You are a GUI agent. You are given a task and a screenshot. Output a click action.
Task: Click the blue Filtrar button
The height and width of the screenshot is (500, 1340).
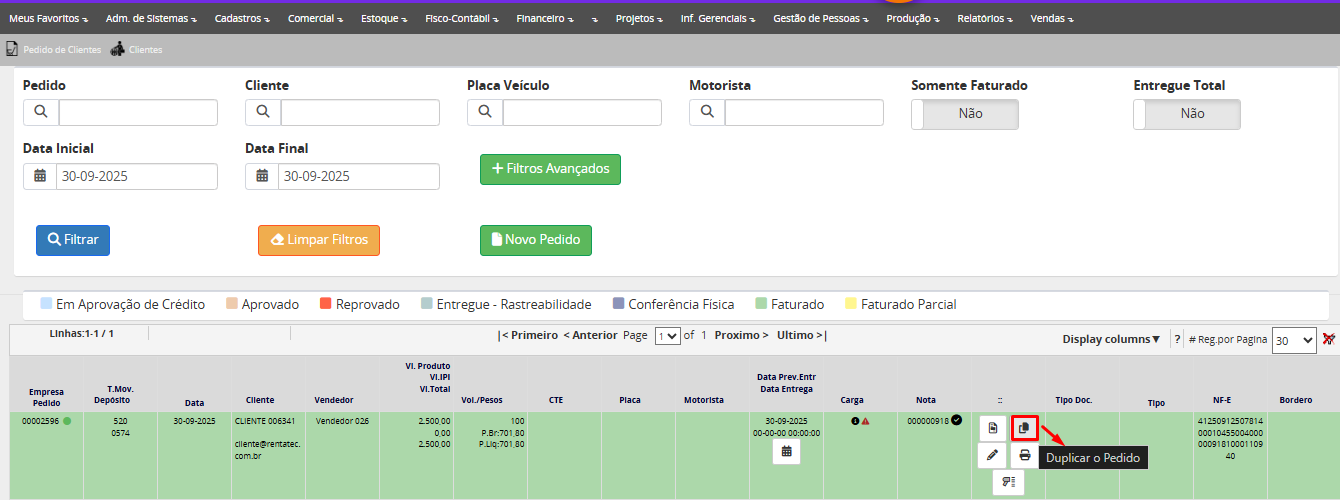coord(73,240)
